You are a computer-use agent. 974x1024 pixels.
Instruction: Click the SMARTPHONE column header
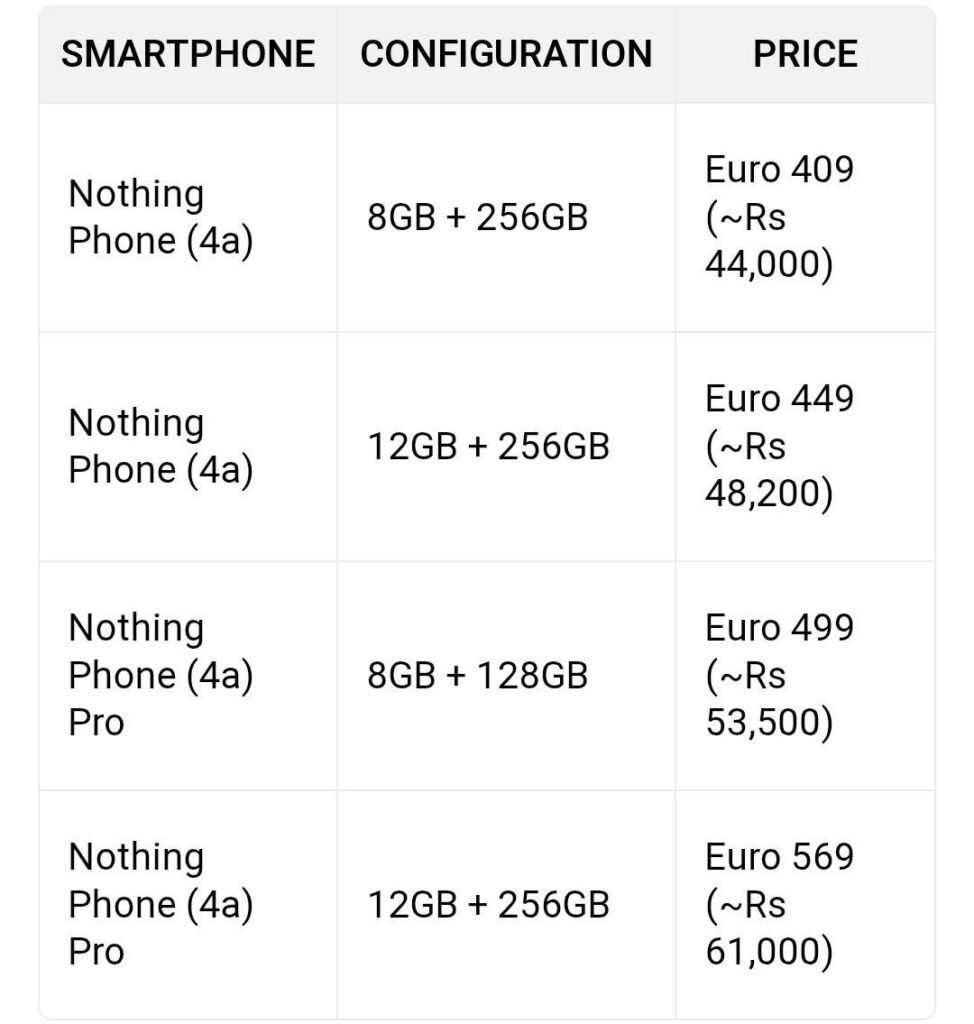[x=188, y=54]
